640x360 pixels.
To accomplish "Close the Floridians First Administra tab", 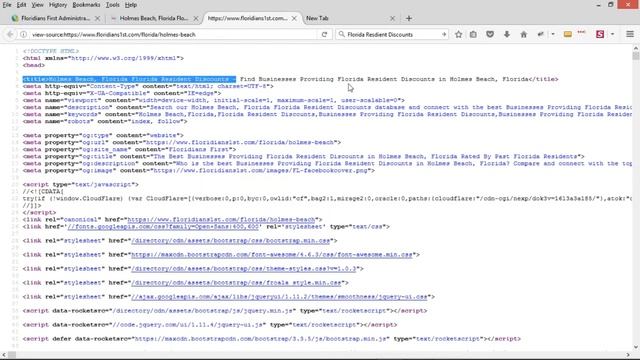I will pyautogui.click(x=97, y=18).
